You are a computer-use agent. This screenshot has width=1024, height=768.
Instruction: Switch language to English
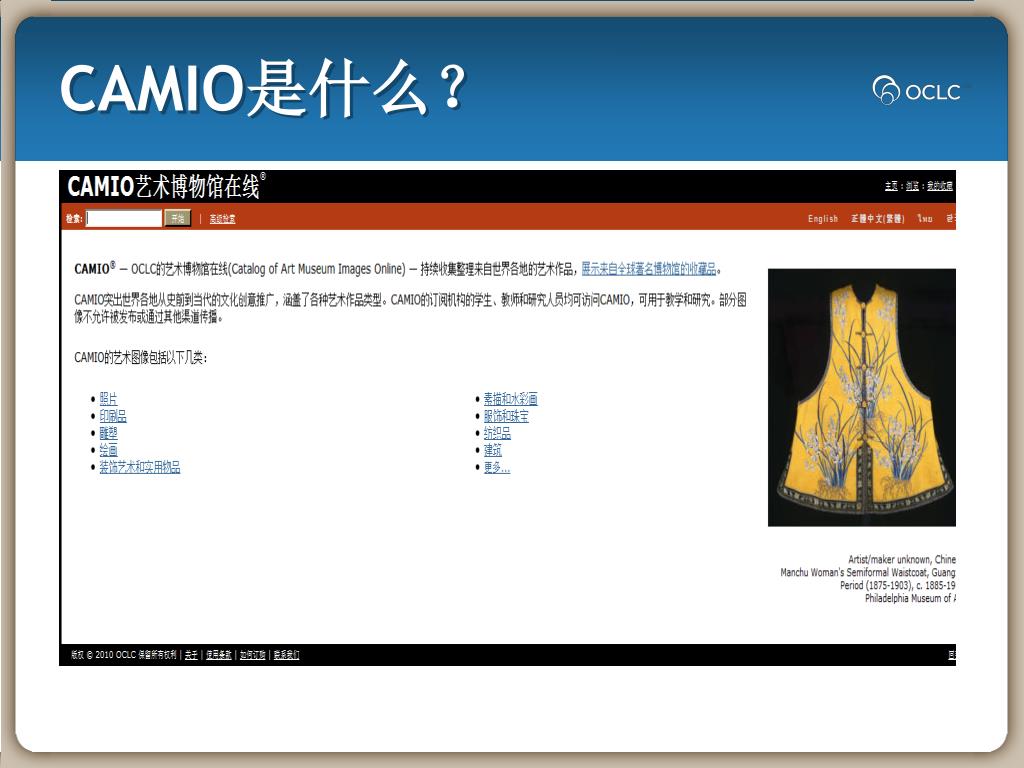pyautogui.click(x=823, y=219)
